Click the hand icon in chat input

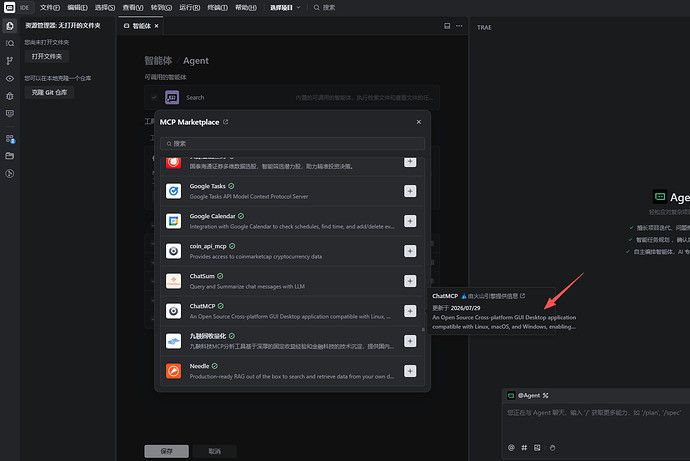(x=552, y=447)
